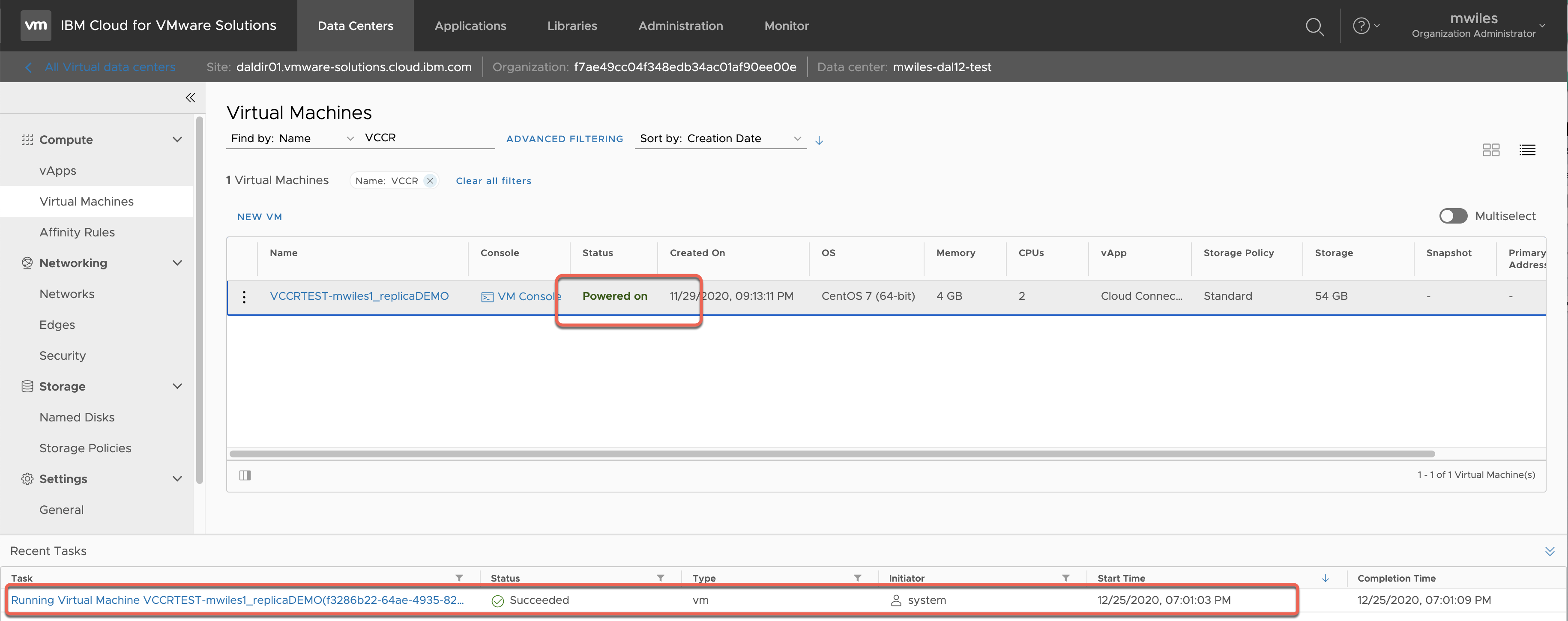Collapse the sidebar with double chevron

point(190,97)
